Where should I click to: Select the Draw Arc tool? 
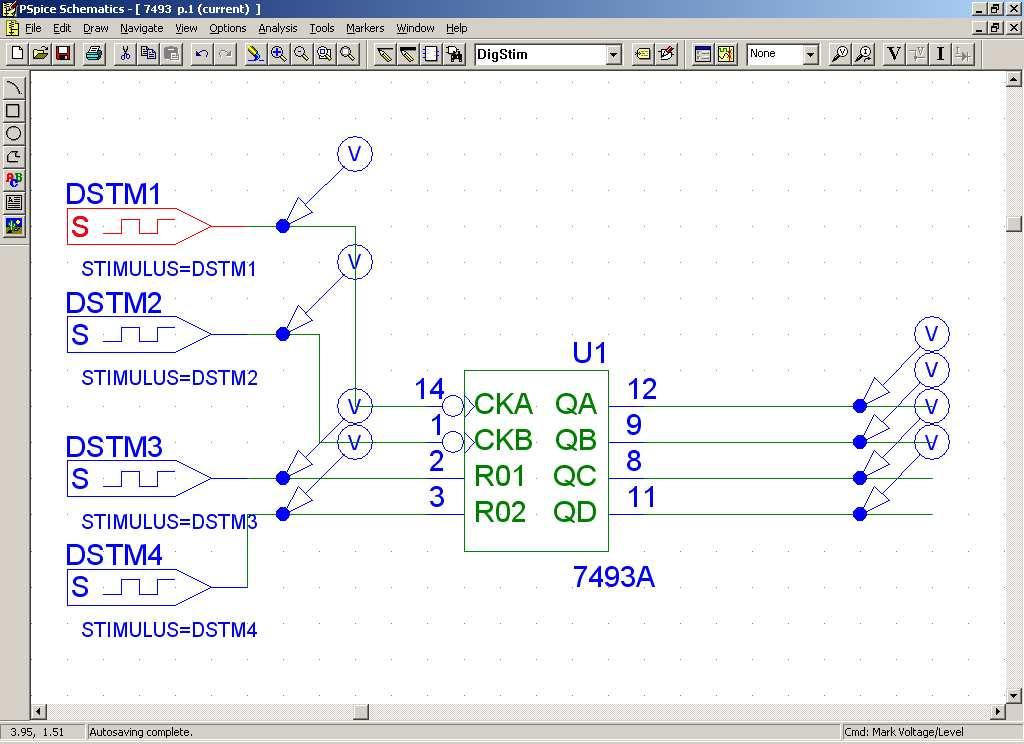click(x=14, y=88)
